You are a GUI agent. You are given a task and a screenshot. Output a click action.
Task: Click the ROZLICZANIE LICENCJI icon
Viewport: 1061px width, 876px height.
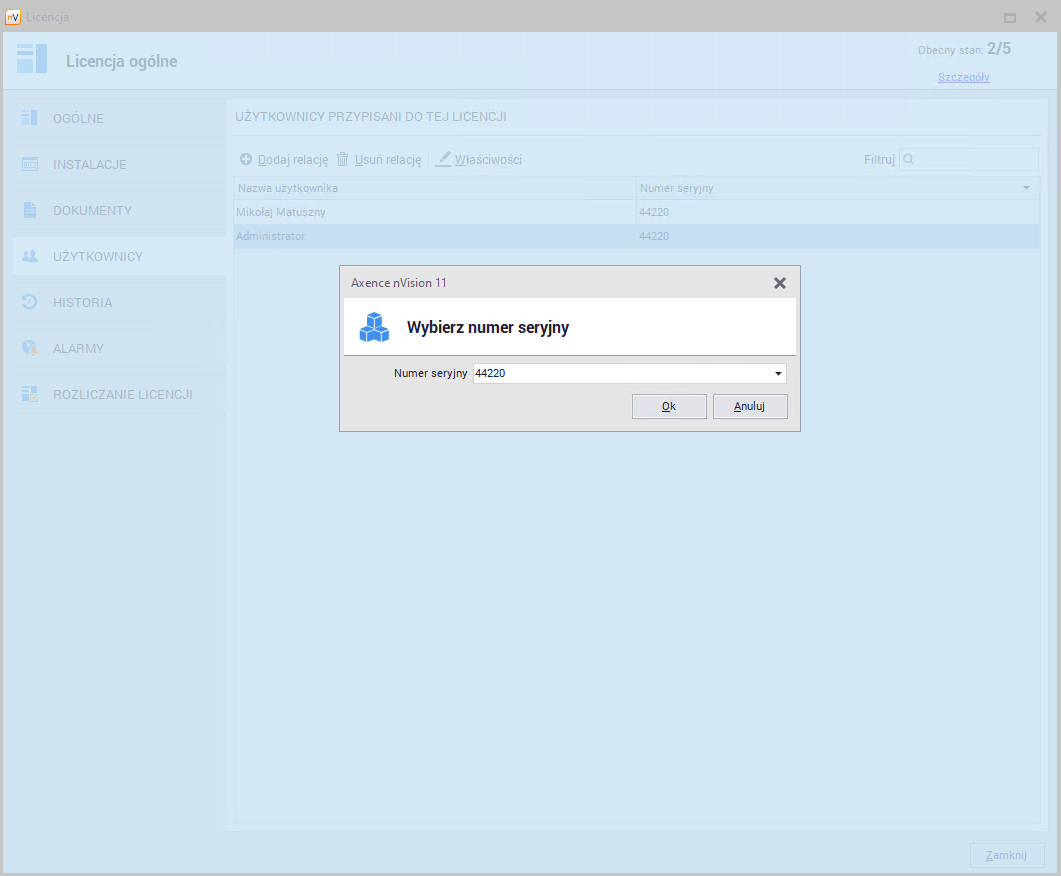coord(30,394)
